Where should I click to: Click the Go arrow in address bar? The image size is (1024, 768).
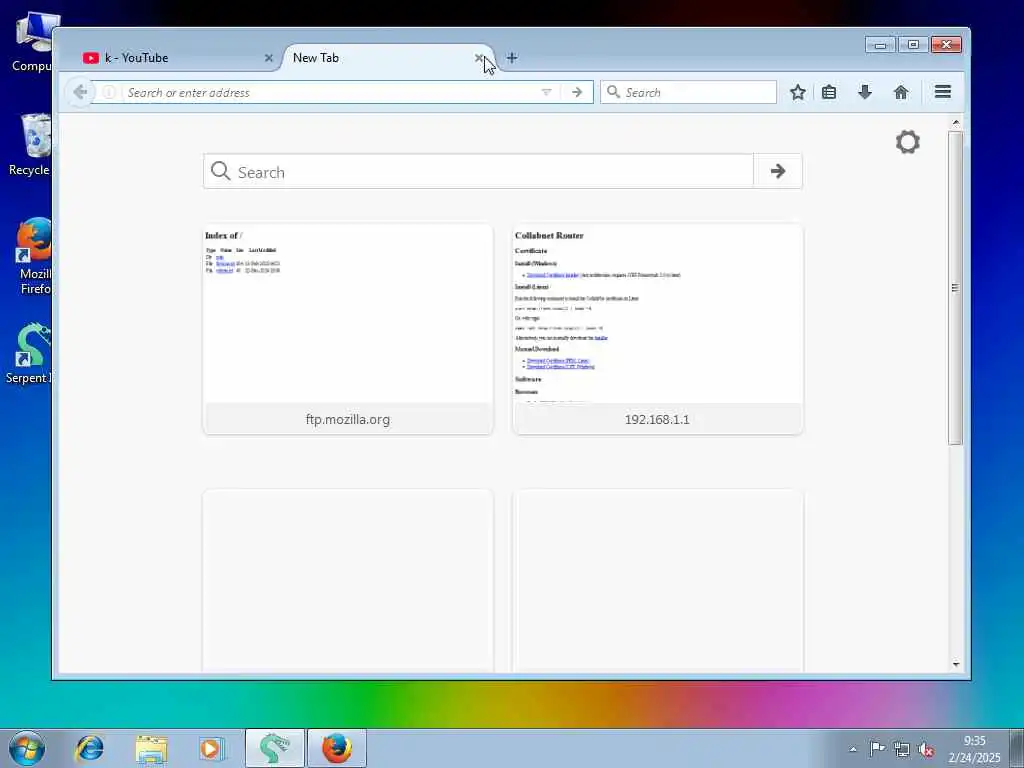(x=577, y=92)
